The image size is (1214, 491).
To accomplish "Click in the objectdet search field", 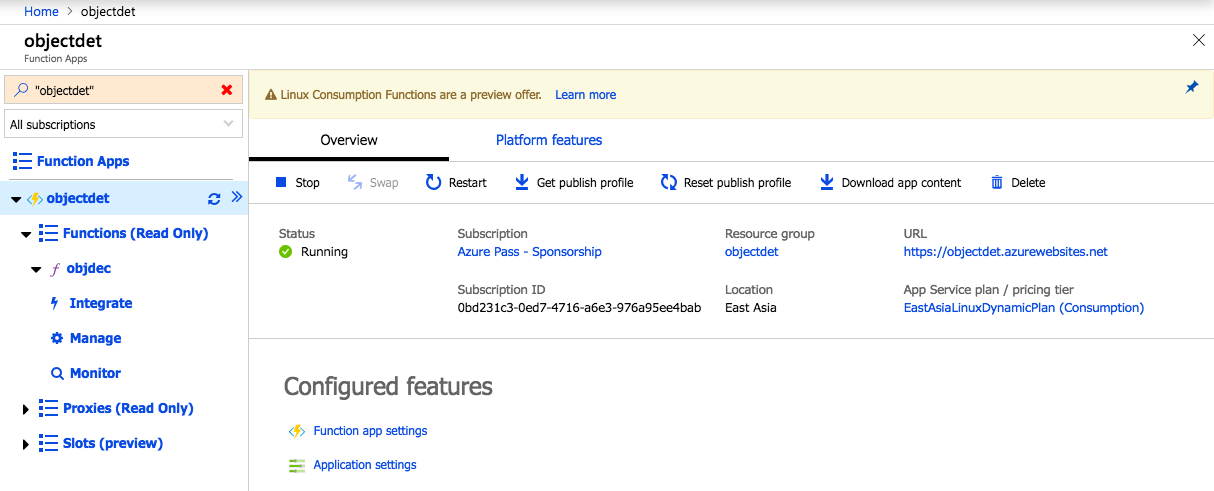I will pyautogui.click(x=120, y=90).
